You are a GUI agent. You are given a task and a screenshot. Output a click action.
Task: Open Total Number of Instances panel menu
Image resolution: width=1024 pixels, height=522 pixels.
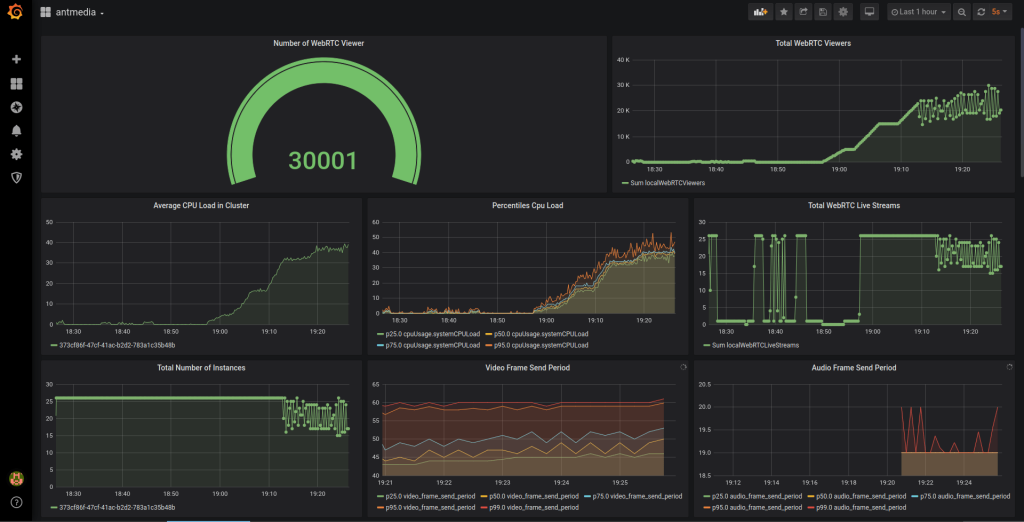click(200, 368)
